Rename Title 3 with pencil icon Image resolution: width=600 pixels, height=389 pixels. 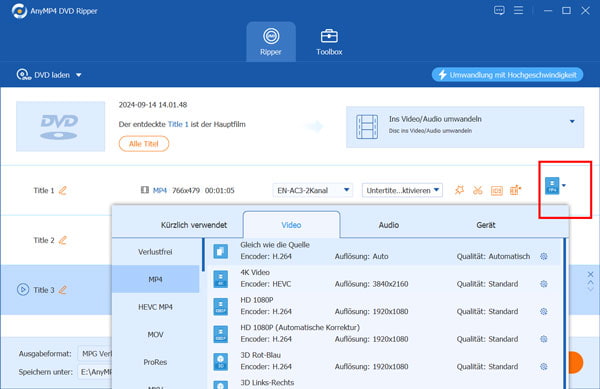63,290
